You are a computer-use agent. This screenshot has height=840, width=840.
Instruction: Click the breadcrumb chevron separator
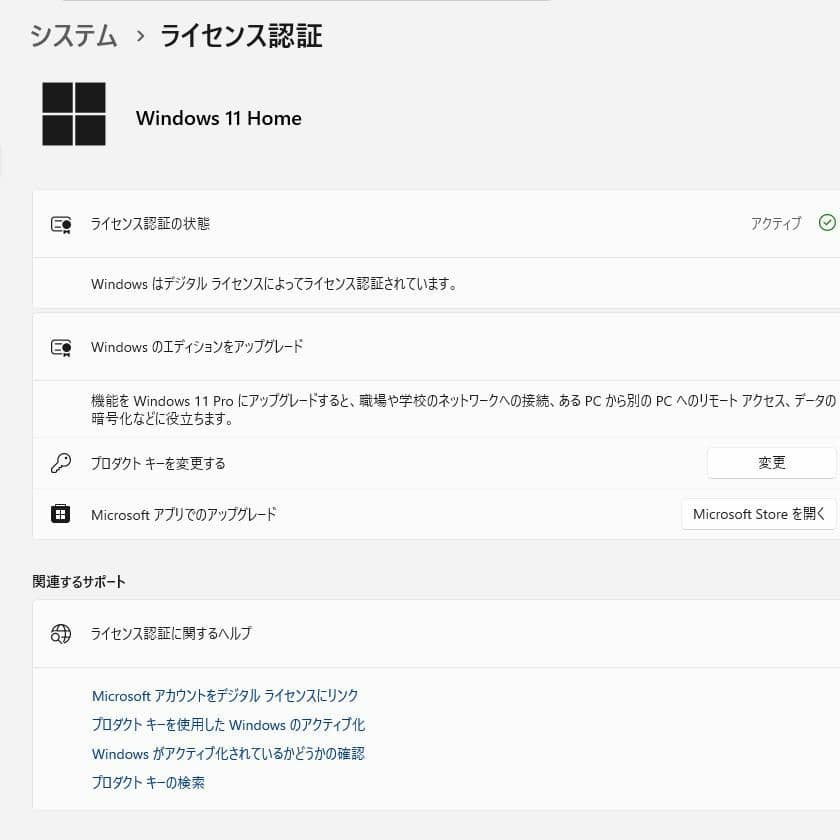(x=140, y=36)
